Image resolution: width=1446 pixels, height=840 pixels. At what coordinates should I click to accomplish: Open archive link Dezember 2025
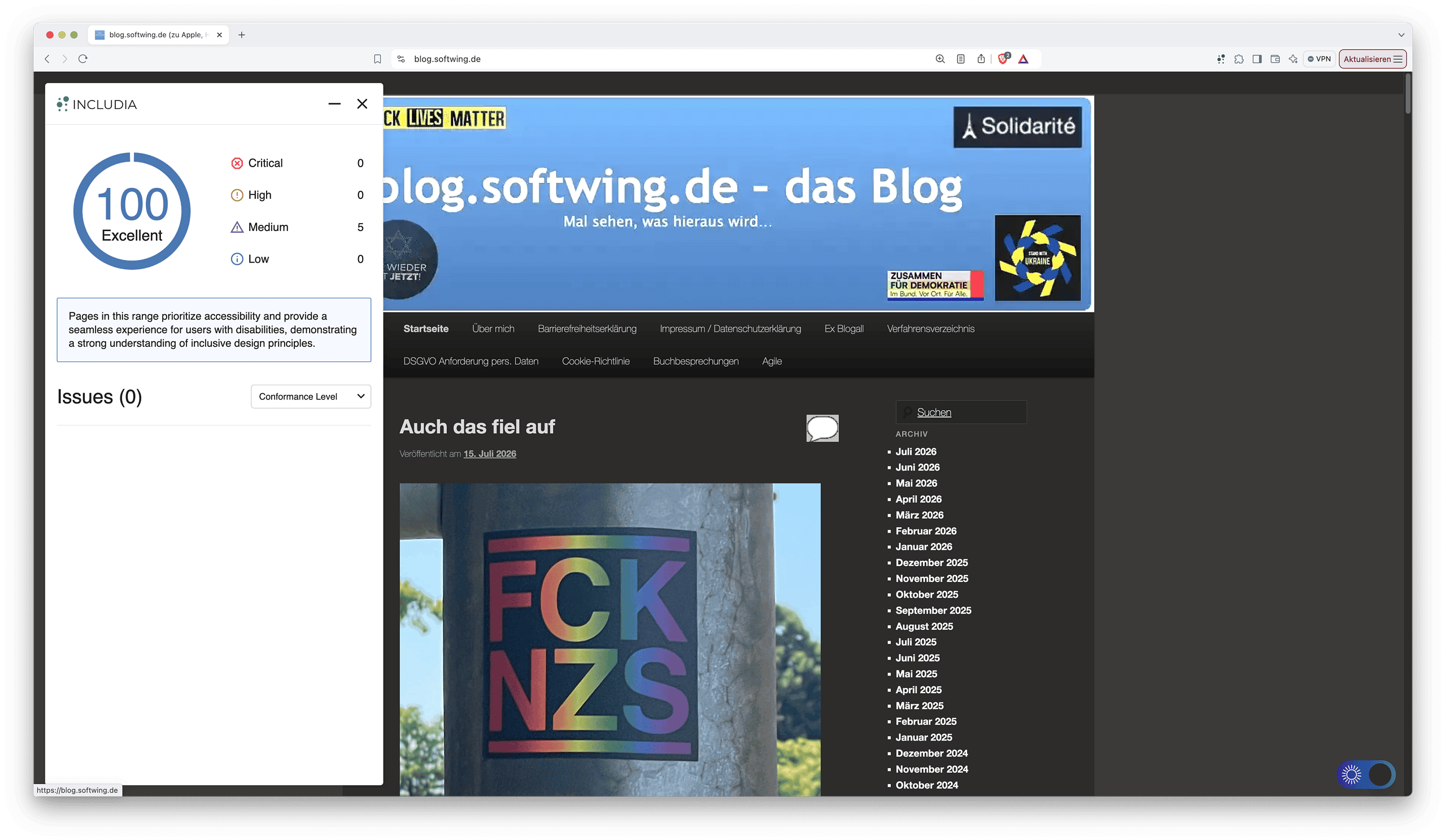[x=931, y=563]
